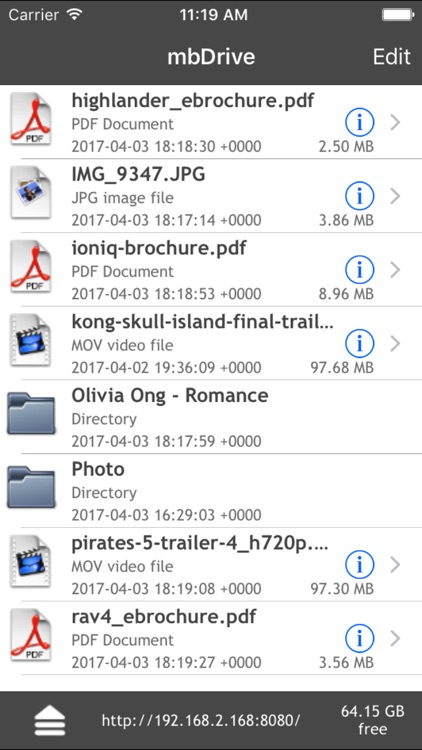Select the IMG_9347.JPG file name

click(138, 175)
